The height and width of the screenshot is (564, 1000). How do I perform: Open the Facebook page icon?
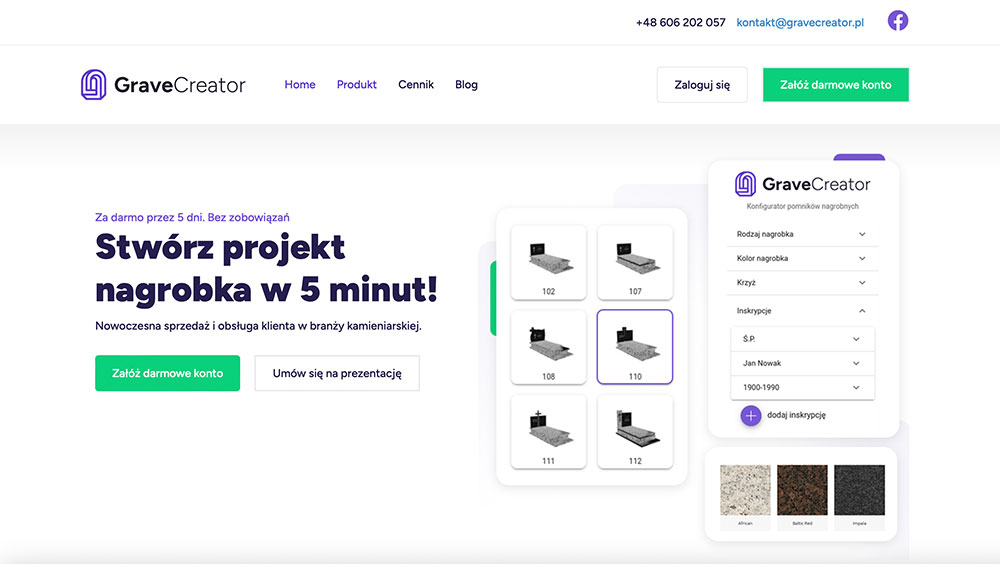(897, 21)
